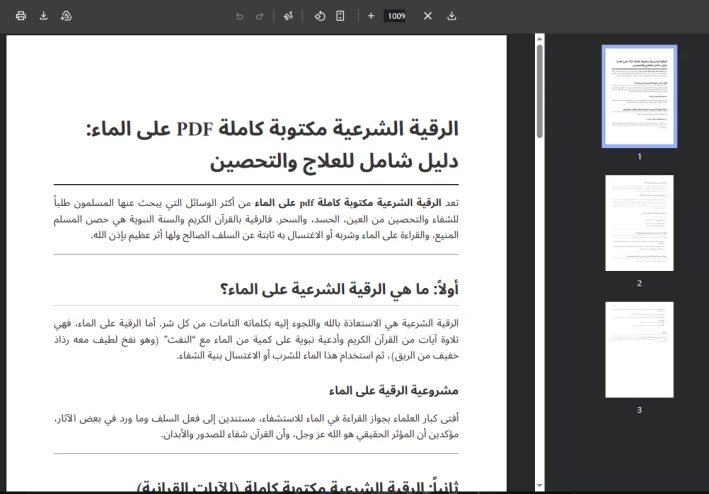Image resolution: width=709 pixels, height=494 pixels.
Task: Jump to page 3 thumbnail
Action: 639,350
